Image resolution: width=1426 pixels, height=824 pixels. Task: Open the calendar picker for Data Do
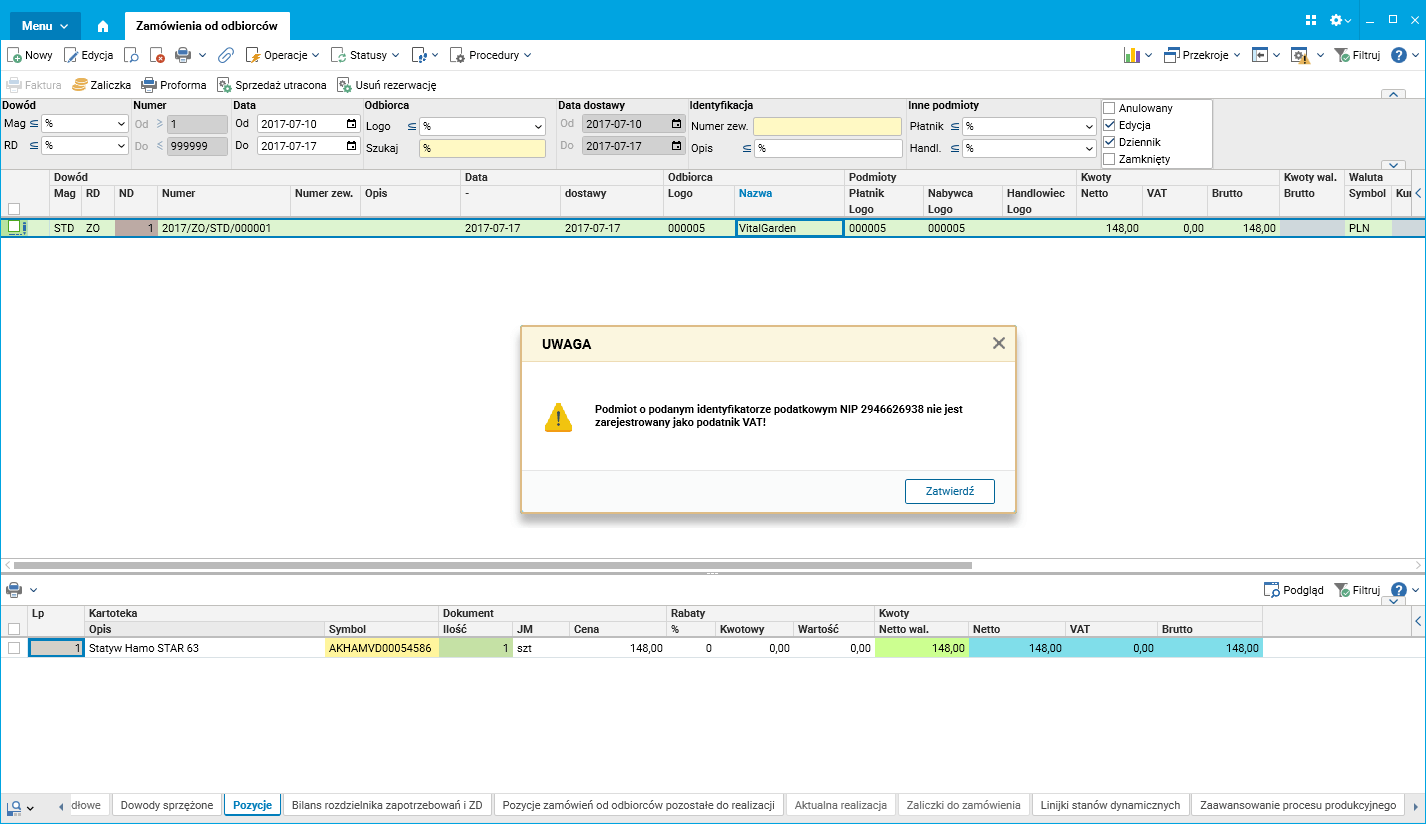(x=351, y=145)
